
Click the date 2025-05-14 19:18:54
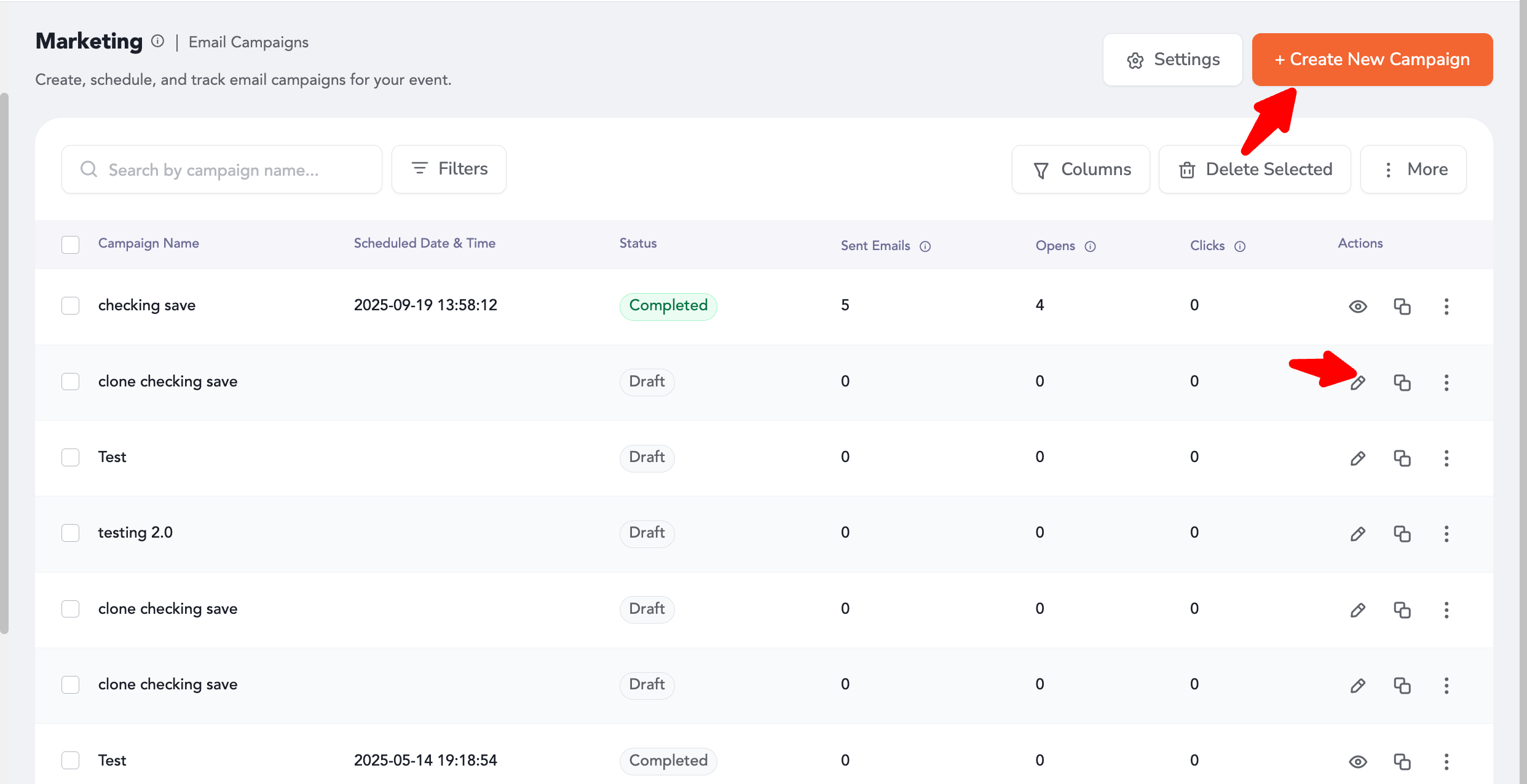425,761
